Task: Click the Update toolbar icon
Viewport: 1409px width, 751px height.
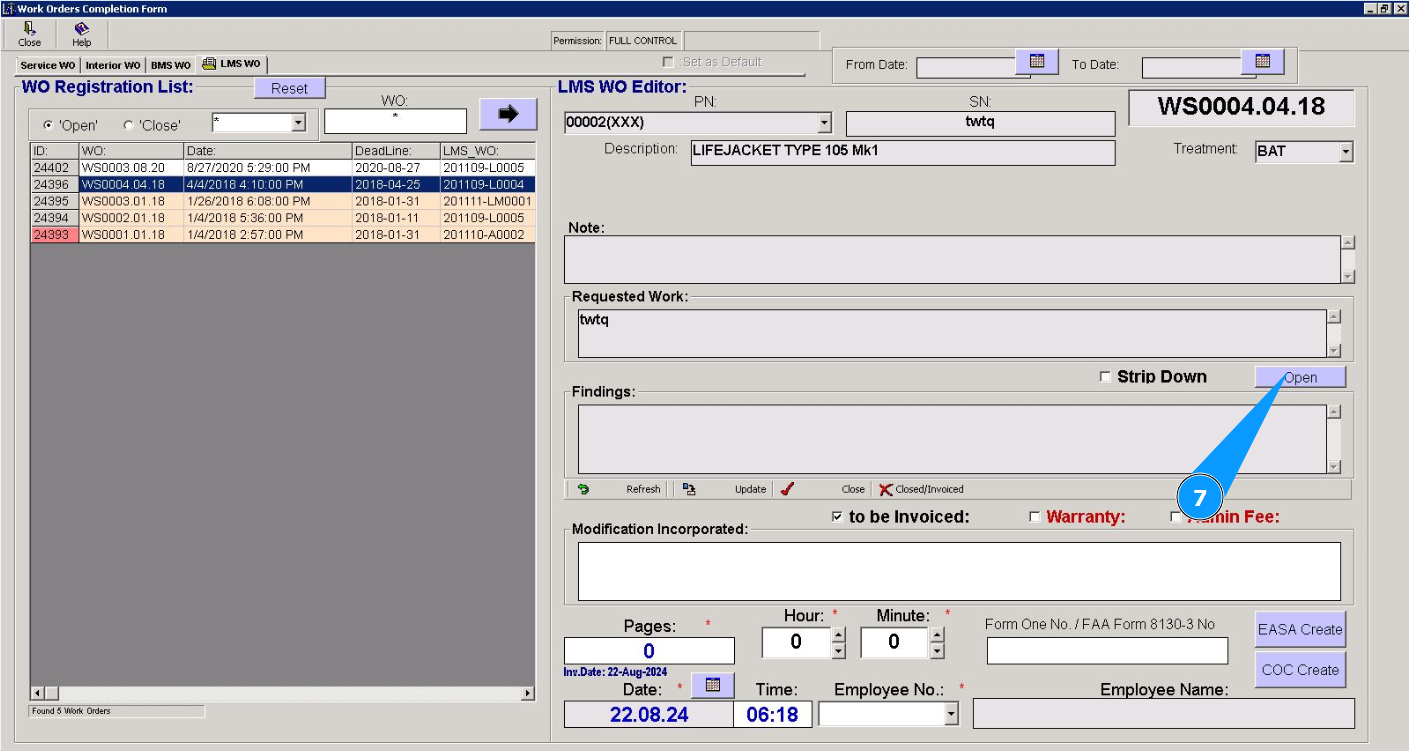Action: pyautogui.click(x=690, y=489)
